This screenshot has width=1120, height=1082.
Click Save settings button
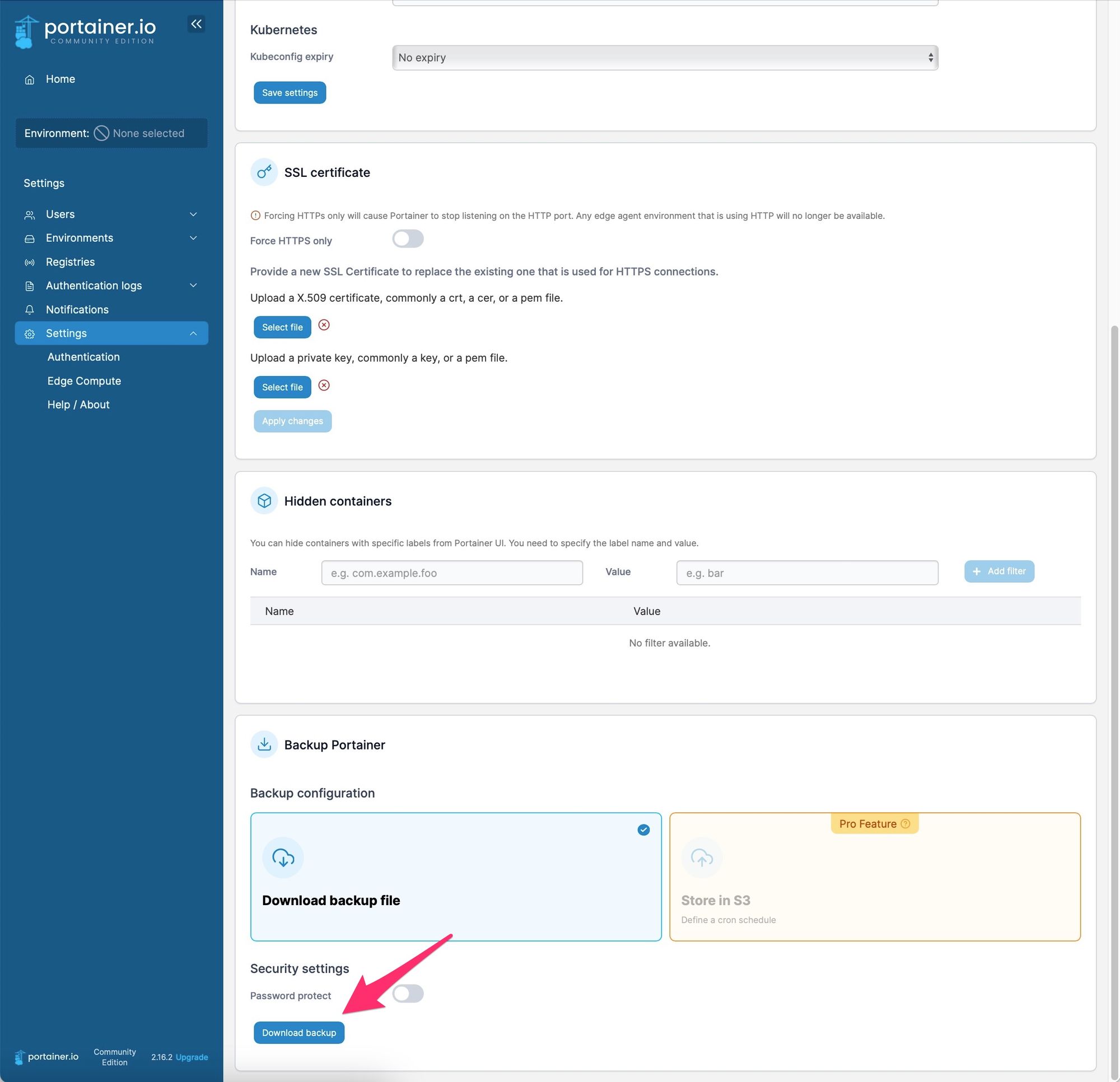[290, 92]
